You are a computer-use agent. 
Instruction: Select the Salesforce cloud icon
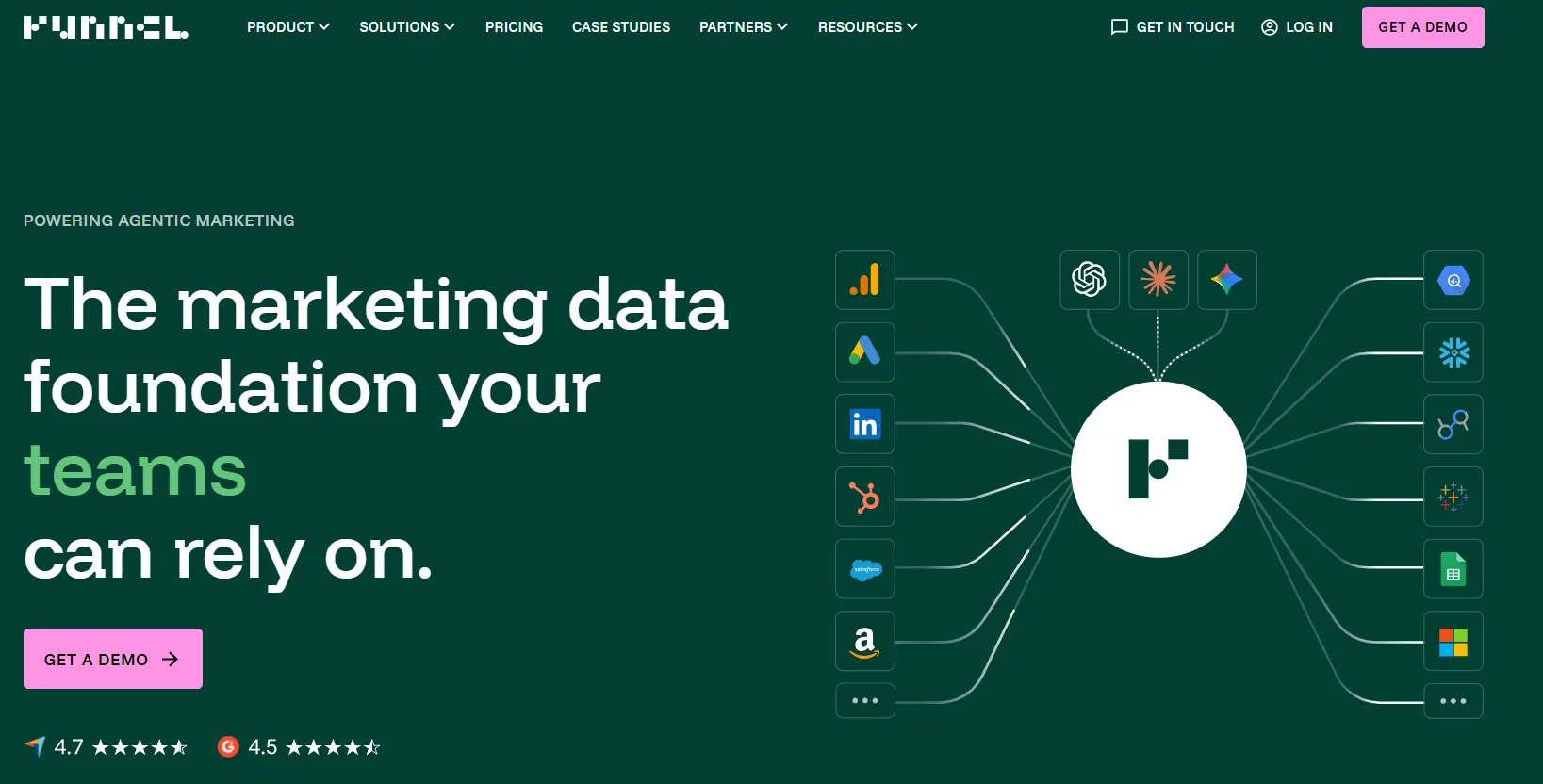pyautogui.click(x=865, y=569)
